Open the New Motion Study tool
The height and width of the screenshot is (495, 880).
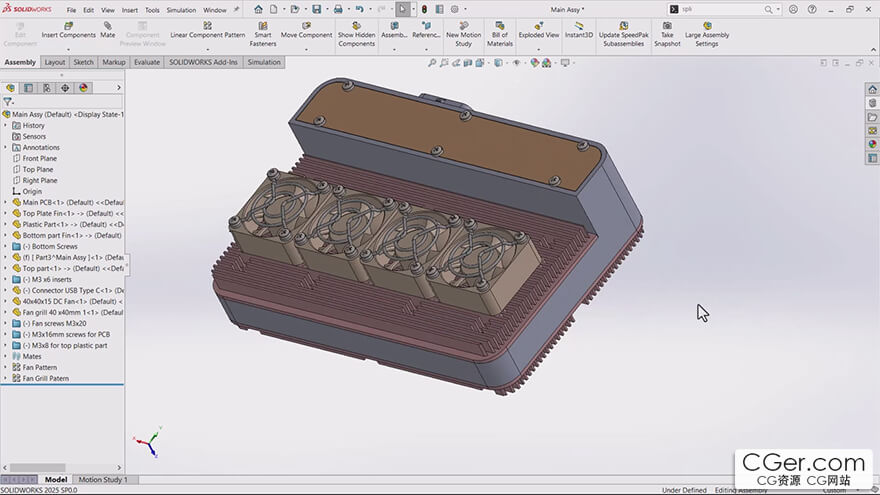pyautogui.click(x=463, y=27)
